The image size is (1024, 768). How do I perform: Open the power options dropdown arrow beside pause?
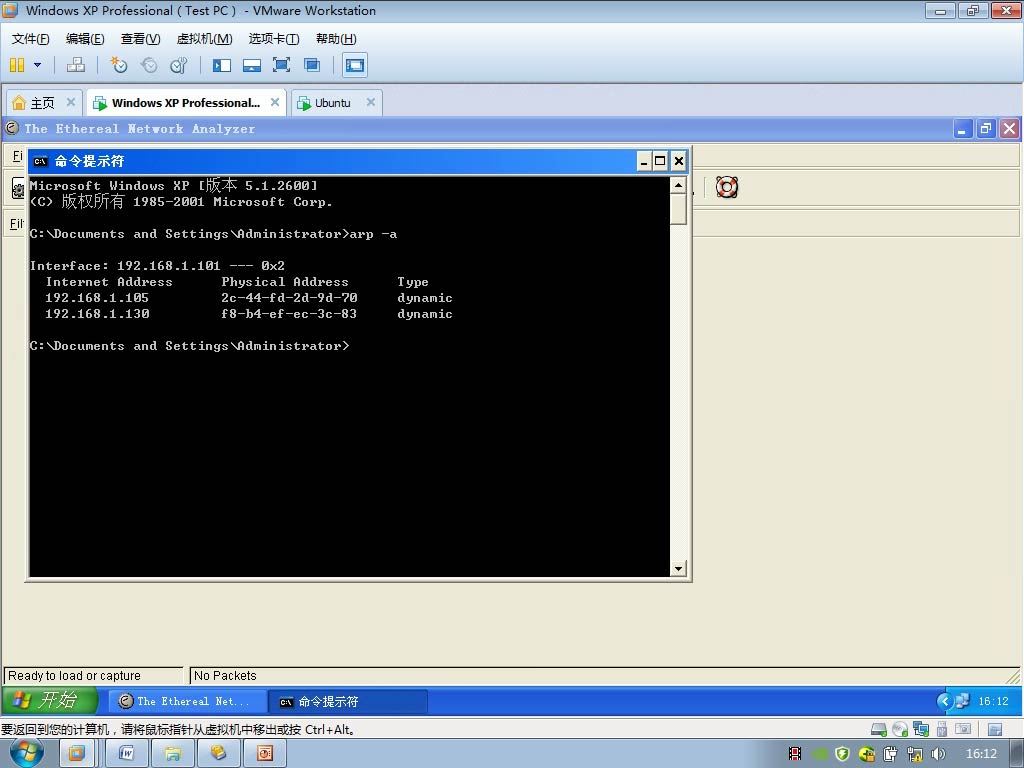tap(37, 65)
